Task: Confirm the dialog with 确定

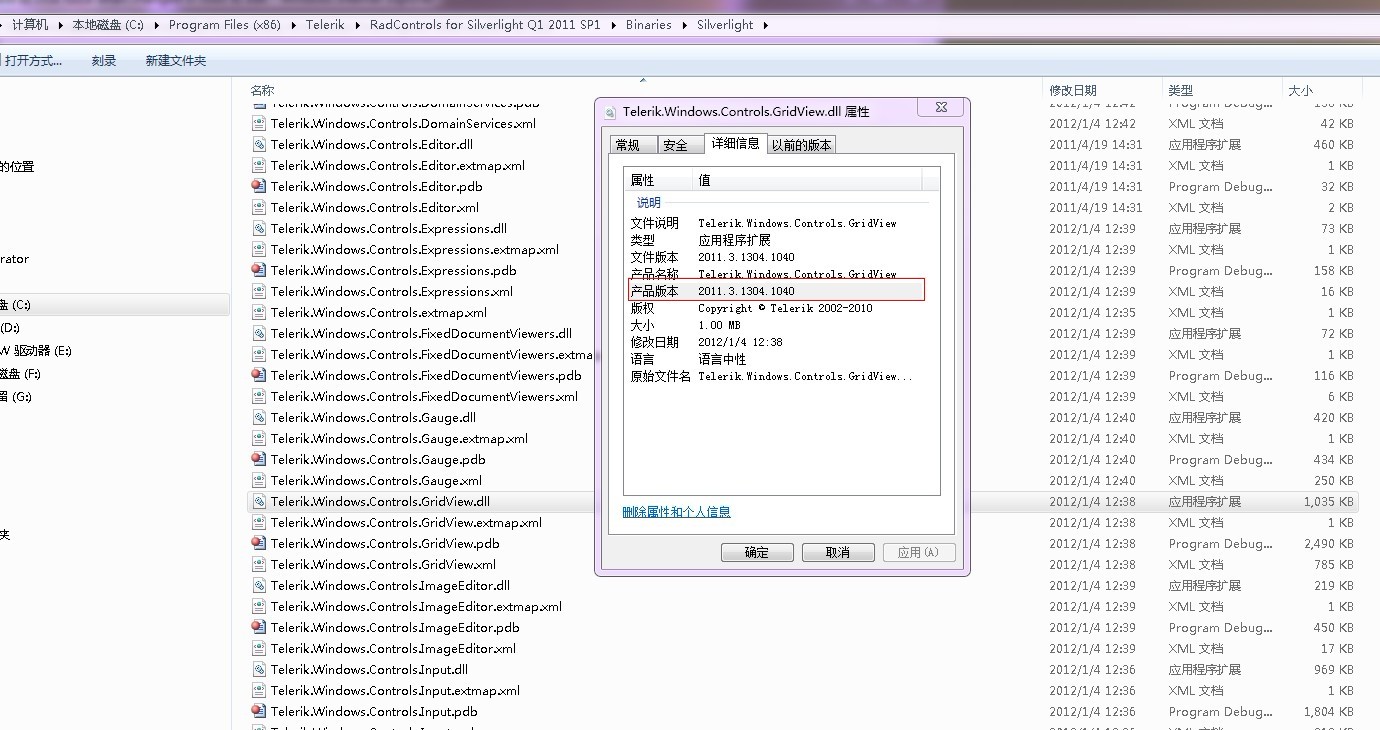Action: click(x=757, y=553)
